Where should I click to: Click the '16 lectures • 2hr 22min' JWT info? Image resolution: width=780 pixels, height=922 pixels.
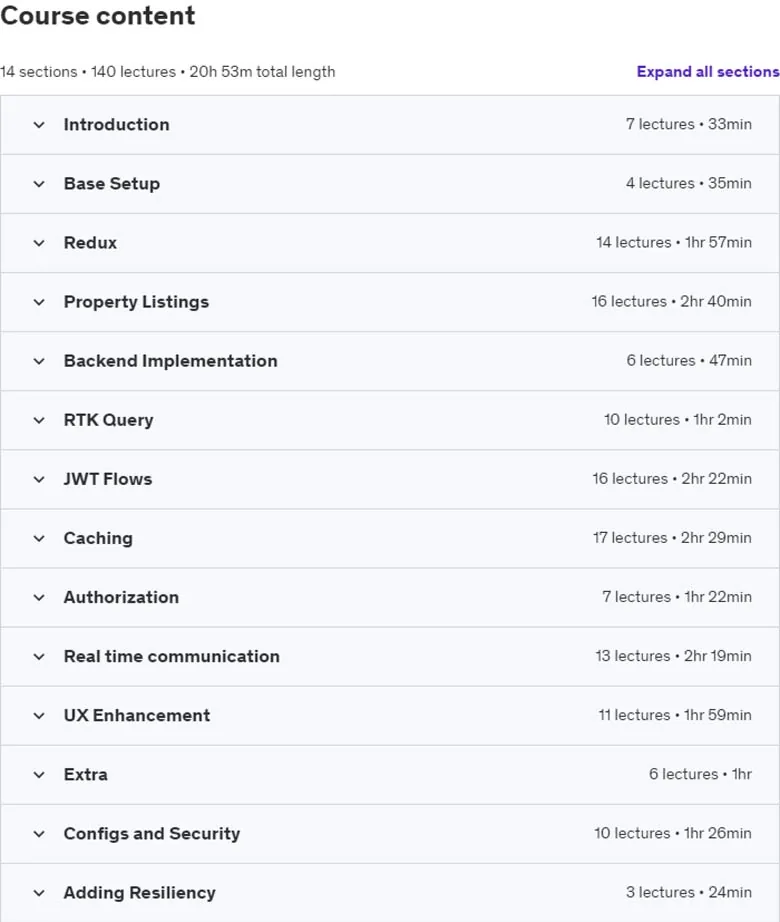click(x=672, y=479)
